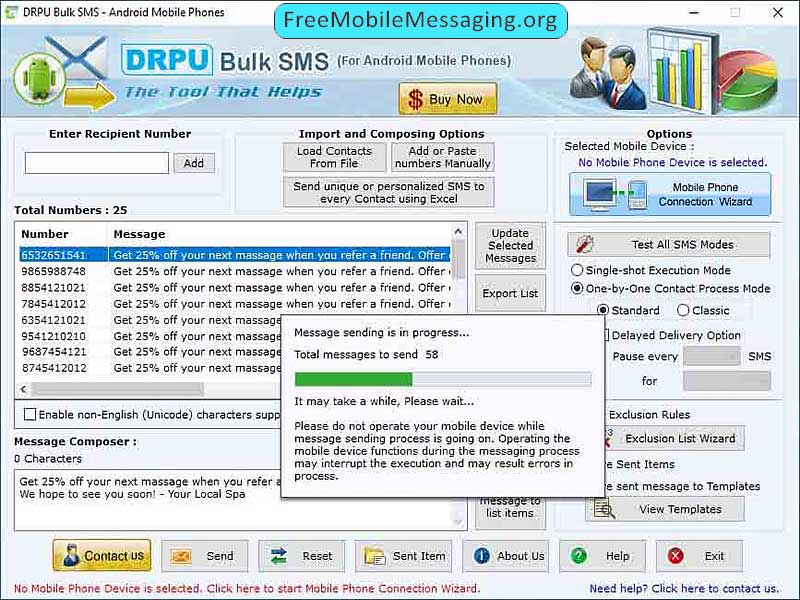Viewport: 800px width, 600px height.
Task: Click the vertical scrollbar thumb of numbers list
Action: pos(459,258)
